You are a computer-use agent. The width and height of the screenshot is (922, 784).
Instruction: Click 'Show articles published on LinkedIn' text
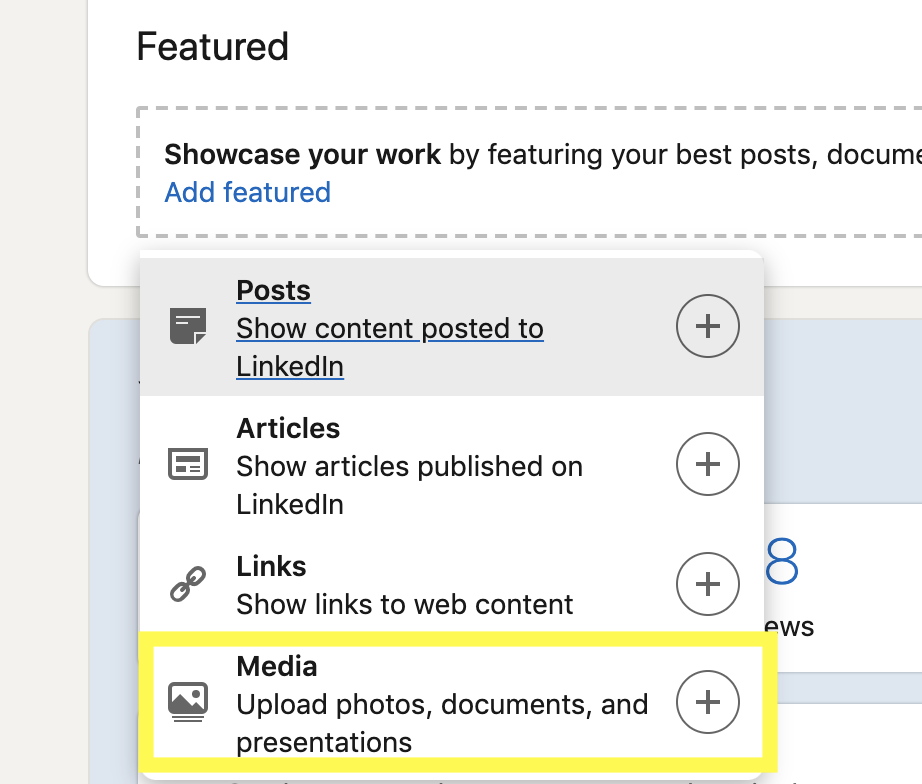click(409, 485)
